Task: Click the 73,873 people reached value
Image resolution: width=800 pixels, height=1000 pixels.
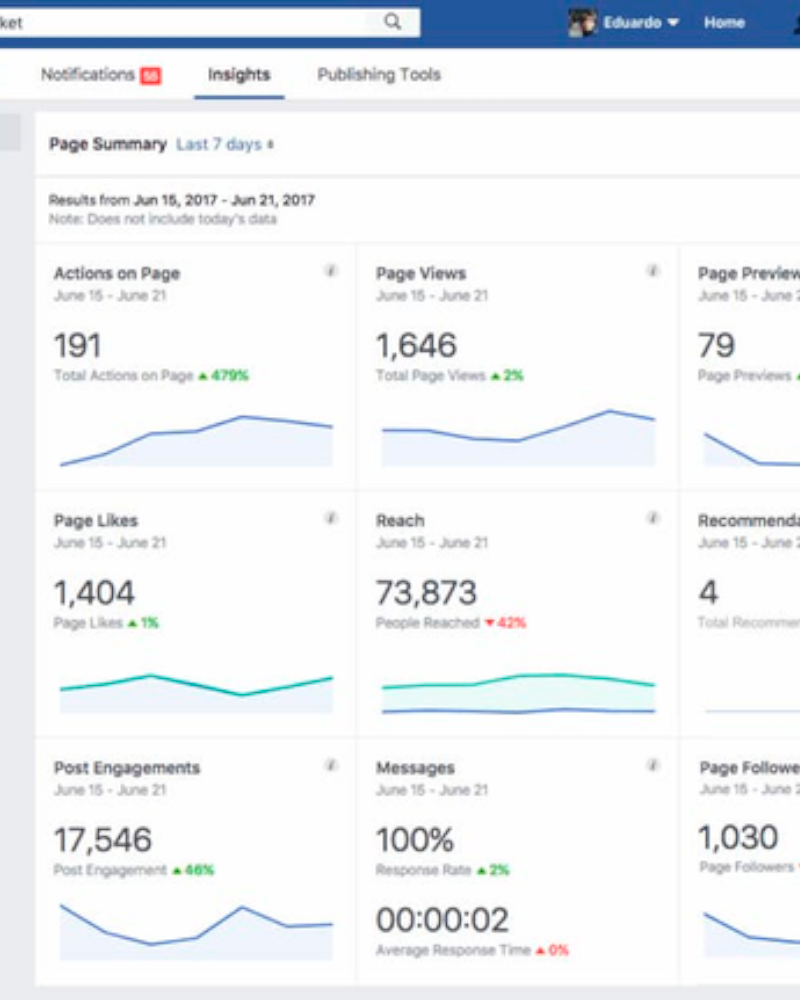Action: pos(426,592)
